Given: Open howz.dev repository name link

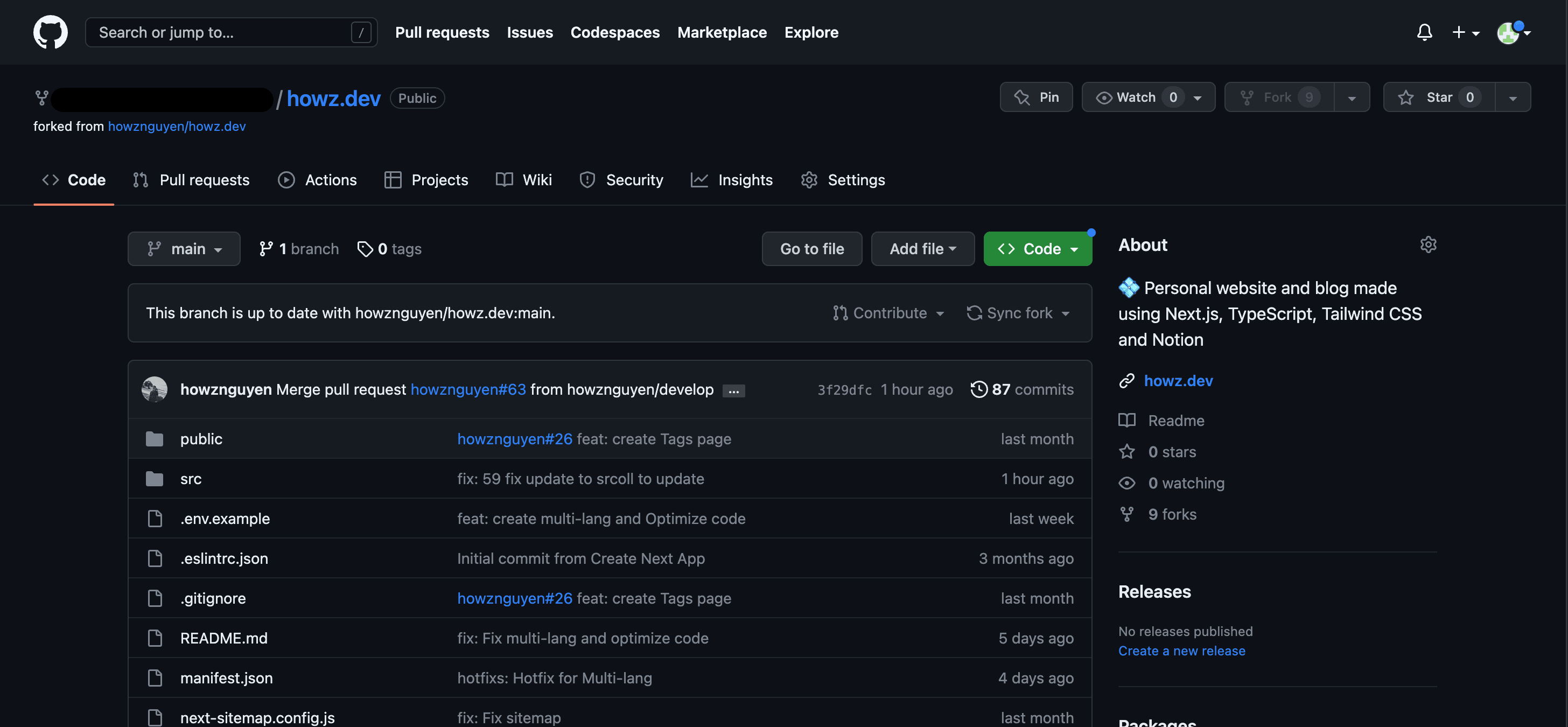Looking at the screenshot, I should 333,98.
